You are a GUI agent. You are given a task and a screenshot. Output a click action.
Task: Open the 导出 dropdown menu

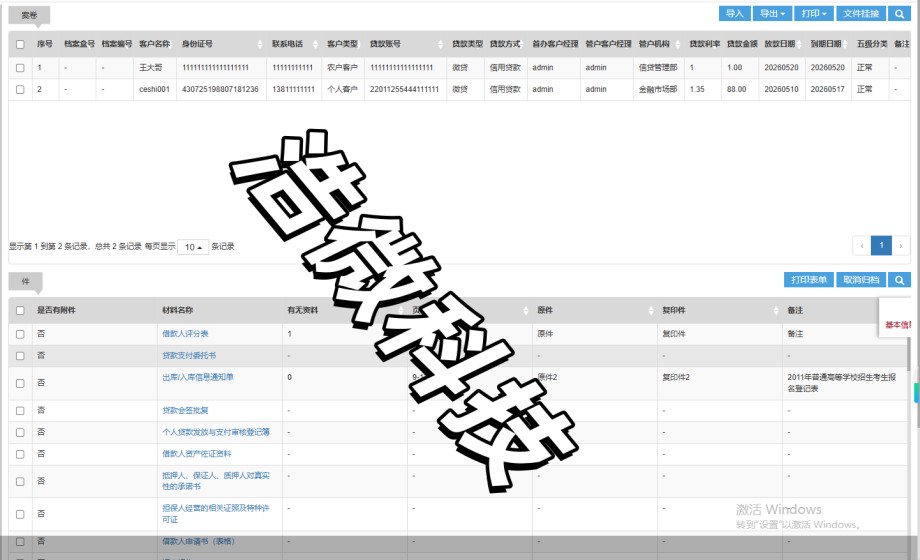[772, 14]
